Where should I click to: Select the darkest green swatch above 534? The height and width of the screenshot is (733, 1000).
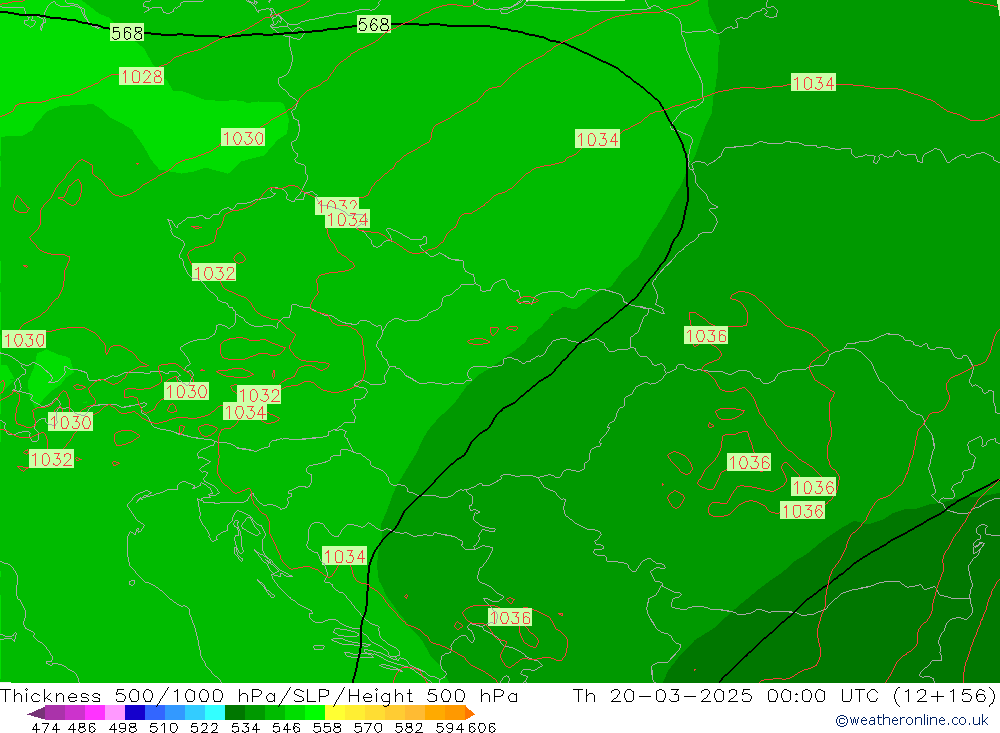[x=235, y=713]
